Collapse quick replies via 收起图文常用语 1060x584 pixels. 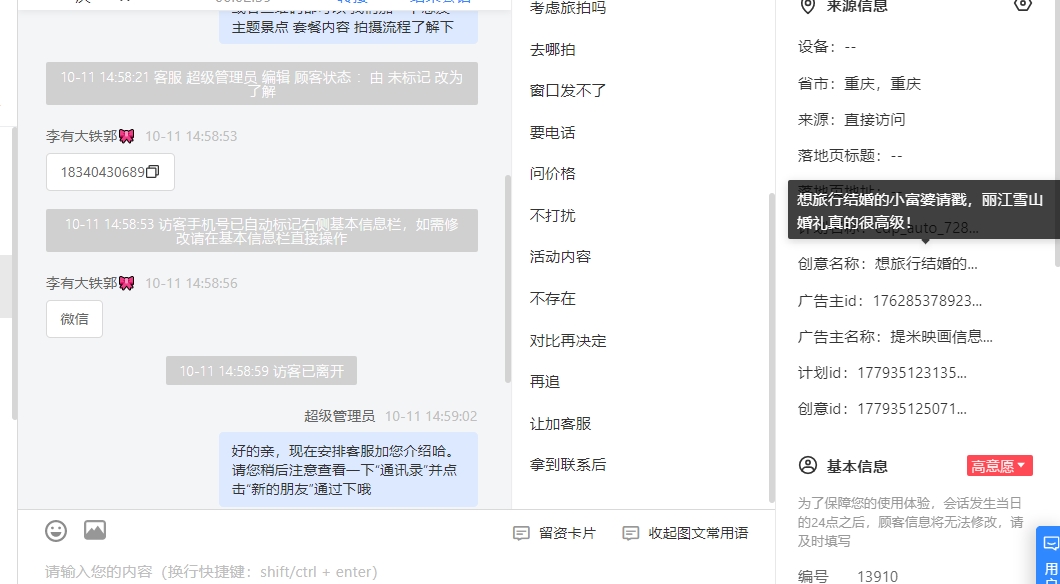[685, 533]
